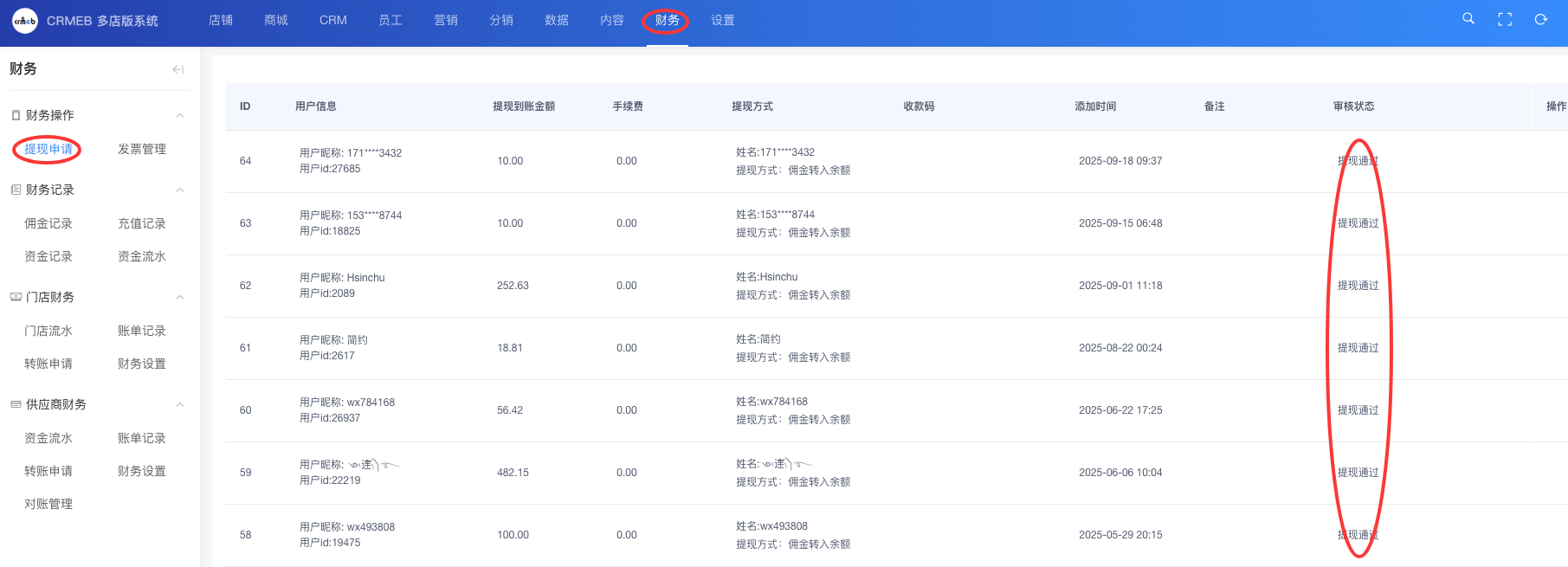The width and height of the screenshot is (1568, 567).
Task: Click the search magnifier icon
Action: click(1468, 19)
